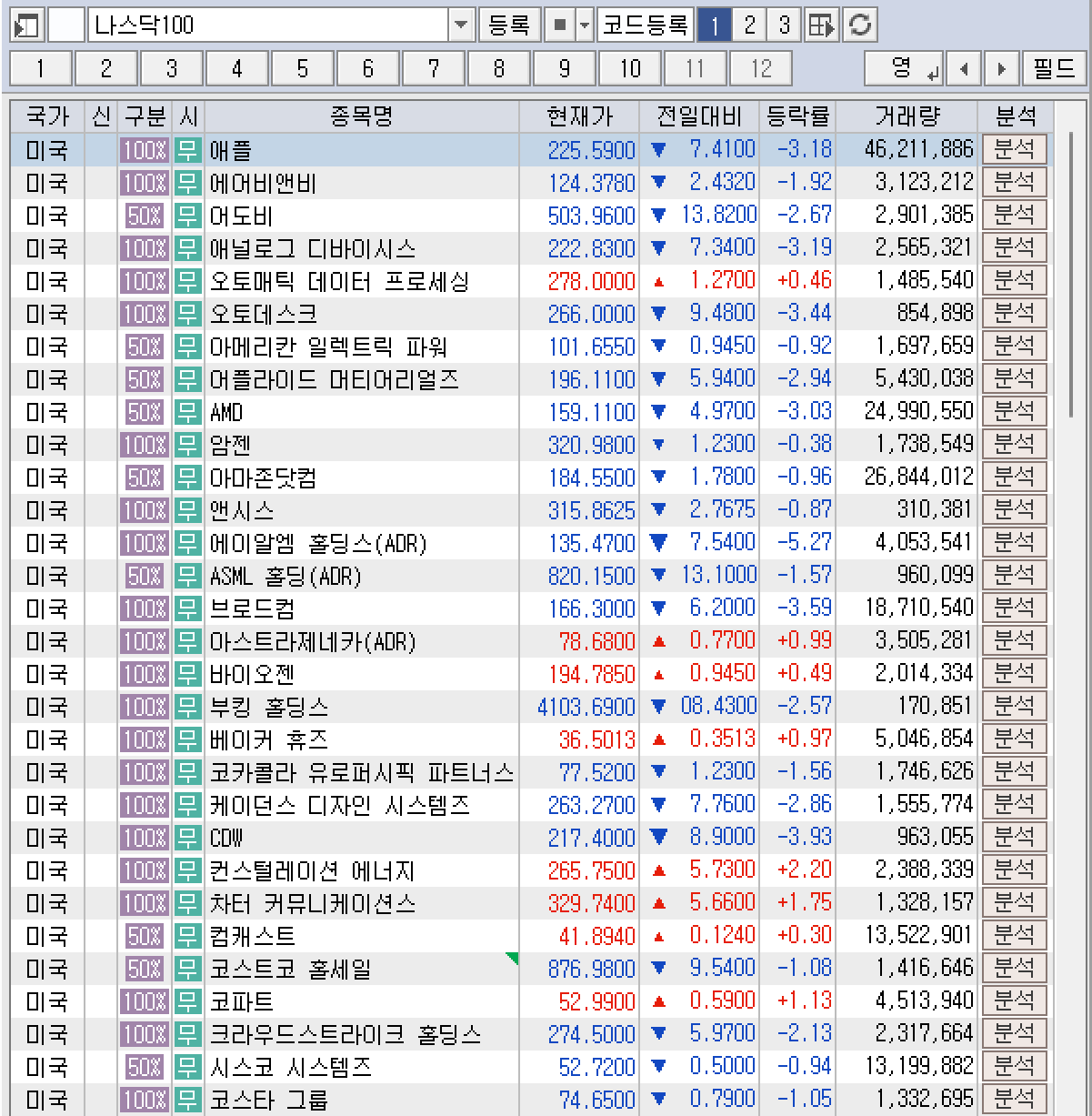This screenshot has width=1092, height=1116.
Task: Select the 어플라이드 머티어리얼즈 stock name
Action: 334,379
